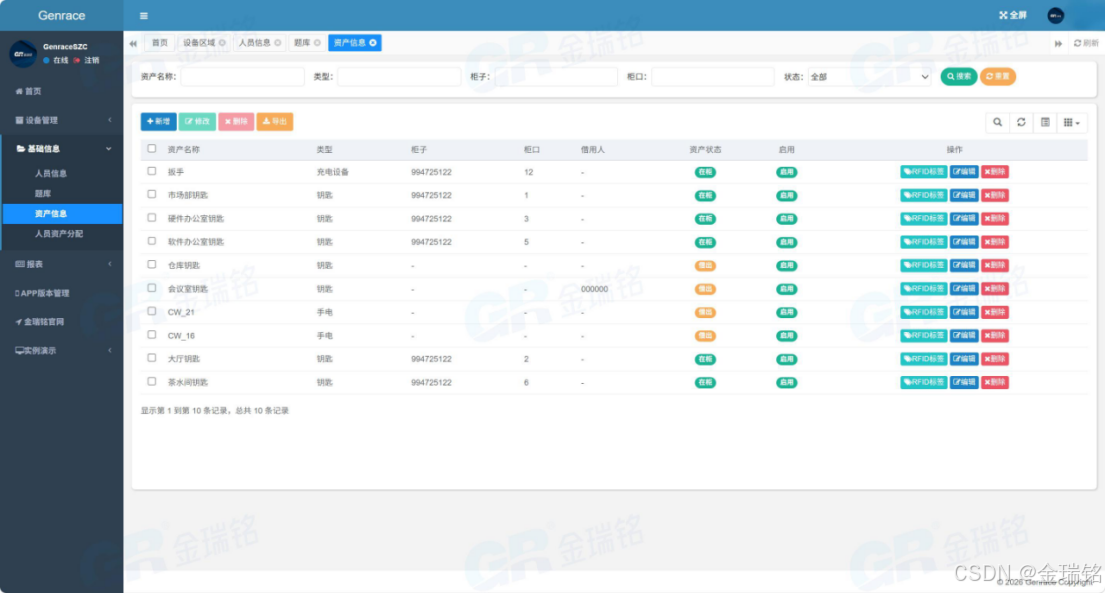The width and height of the screenshot is (1106, 593).
Task: Switch to the 设备区域 tab
Action: tap(203, 43)
